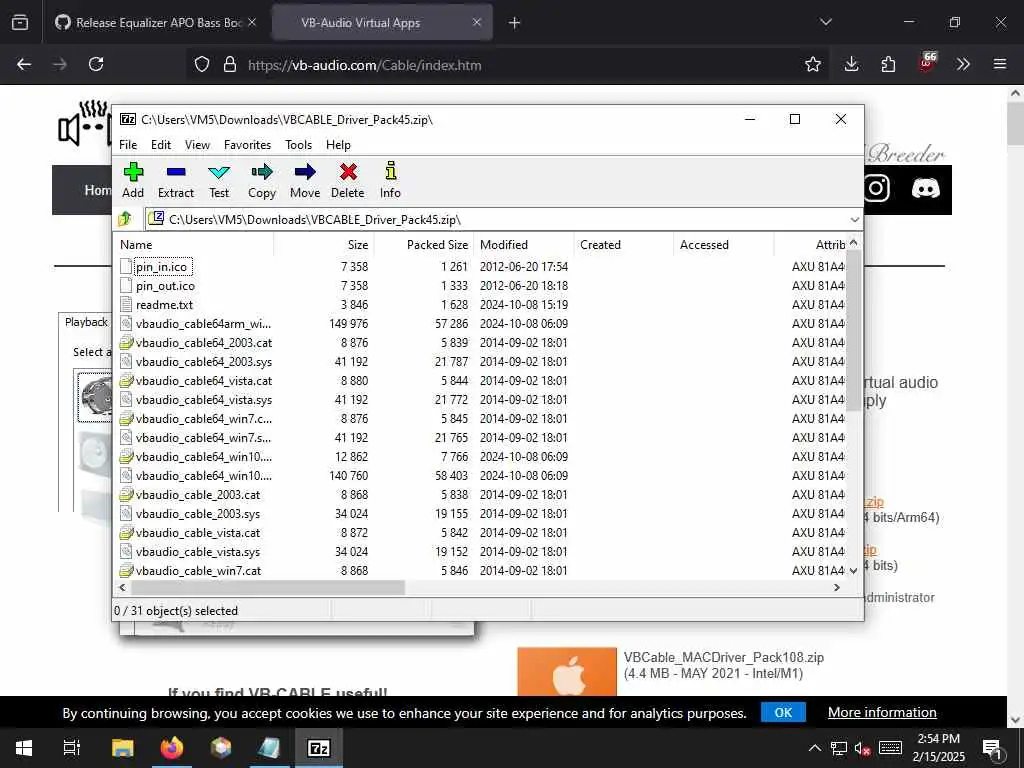Viewport: 1024px width, 768px height.
Task: Click the file list vertical scrollbar thumb
Action: pos(853,330)
